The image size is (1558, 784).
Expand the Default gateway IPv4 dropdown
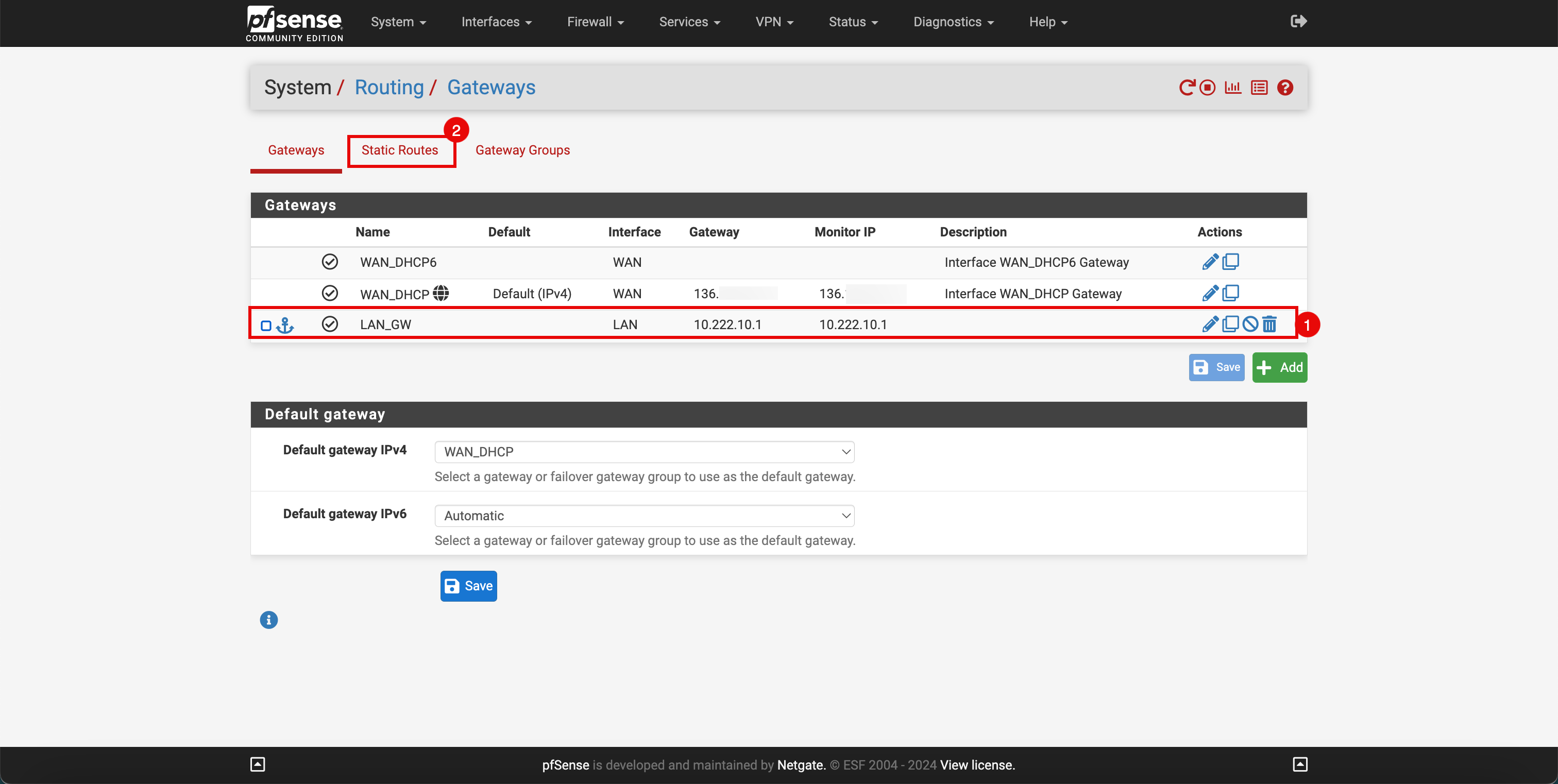(644, 451)
